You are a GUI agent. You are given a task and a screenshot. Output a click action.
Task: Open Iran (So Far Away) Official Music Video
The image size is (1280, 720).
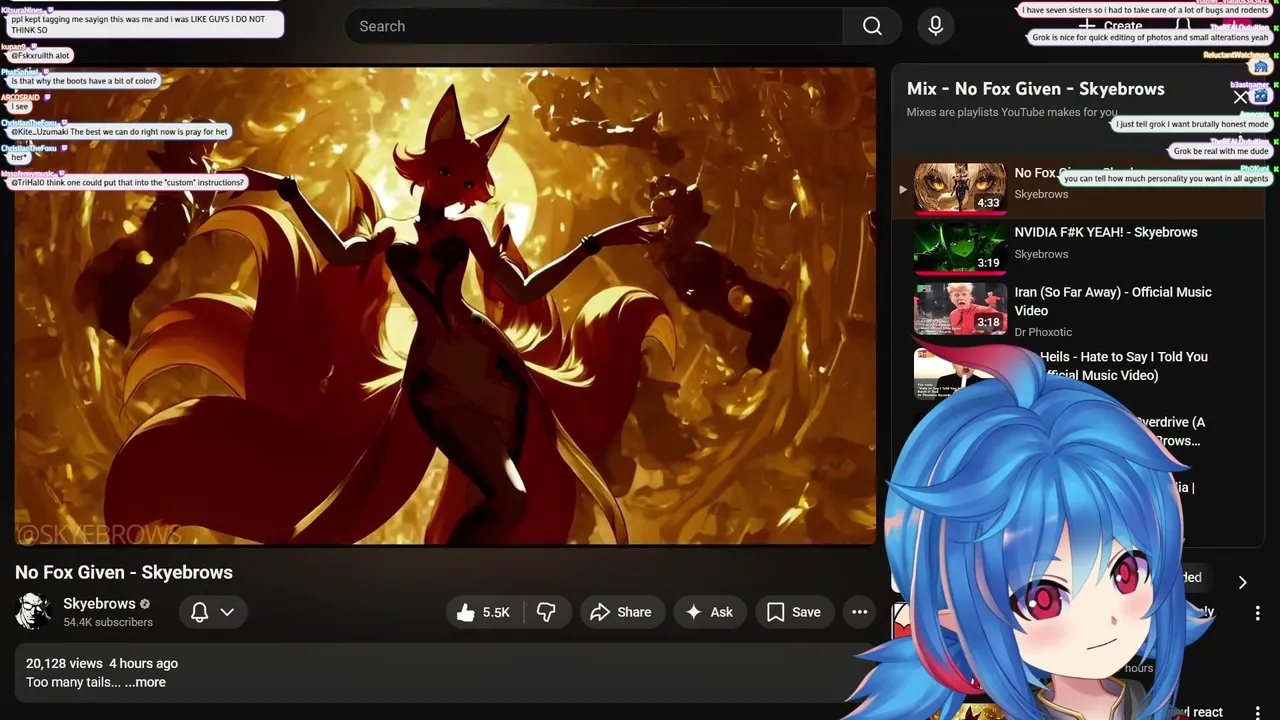[1113, 301]
